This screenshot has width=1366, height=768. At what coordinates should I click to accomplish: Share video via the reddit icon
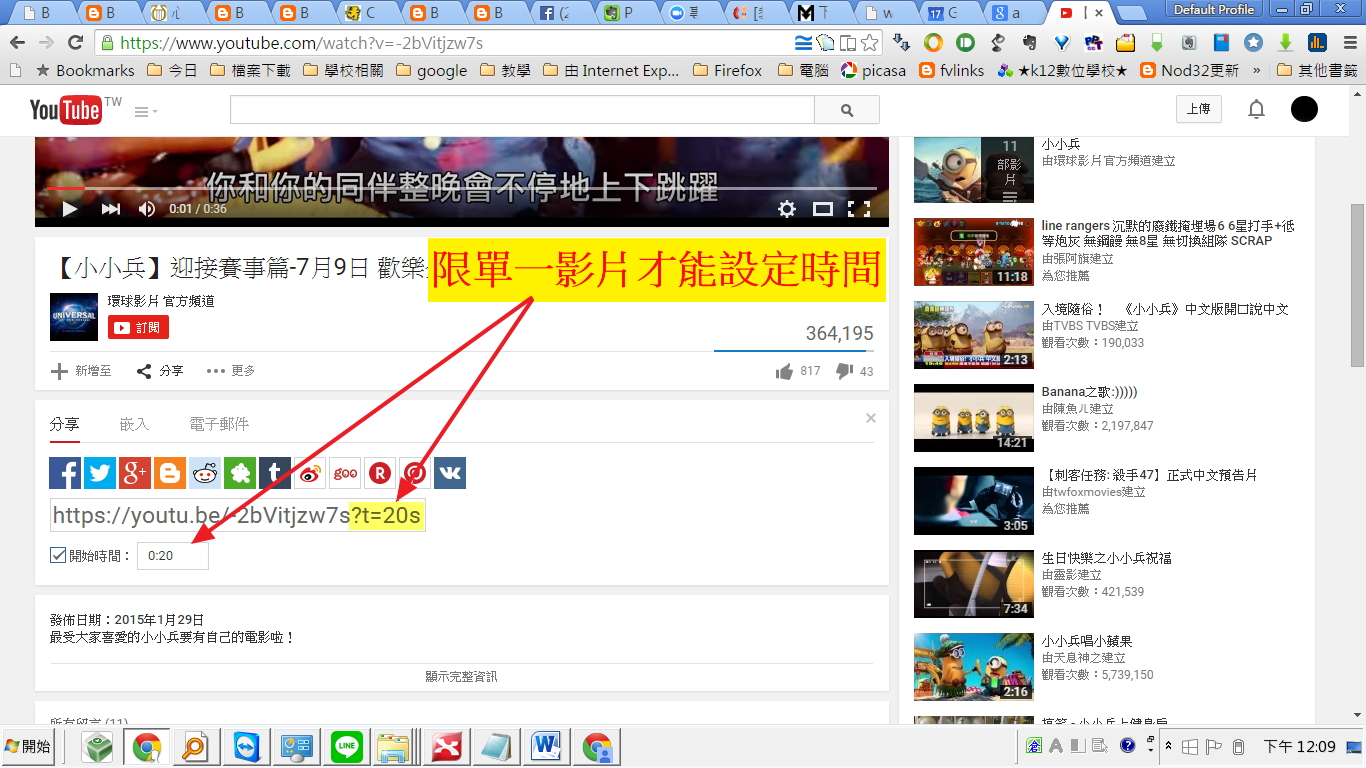click(x=205, y=473)
